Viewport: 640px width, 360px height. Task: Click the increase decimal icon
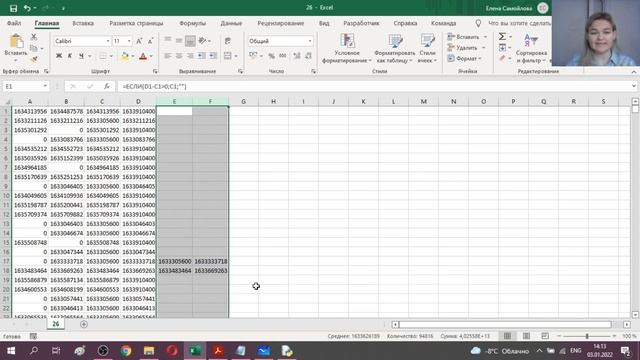pyautogui.click(x=297, y=56)
